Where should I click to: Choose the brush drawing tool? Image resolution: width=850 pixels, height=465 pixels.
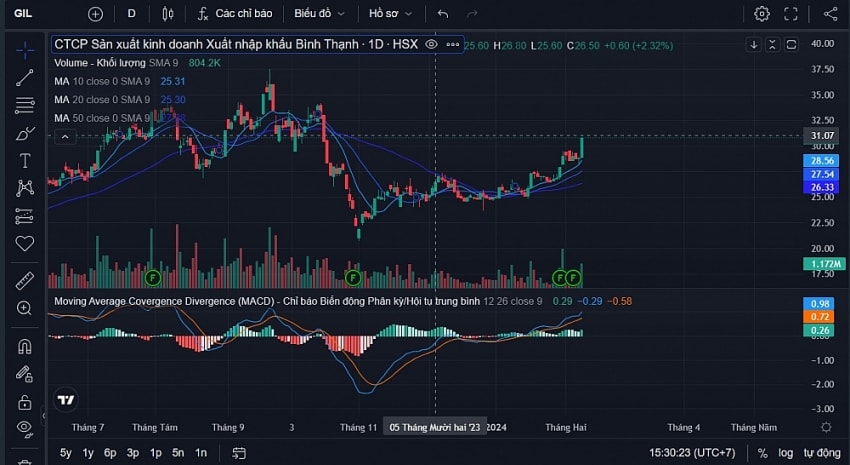coord(25,133)
